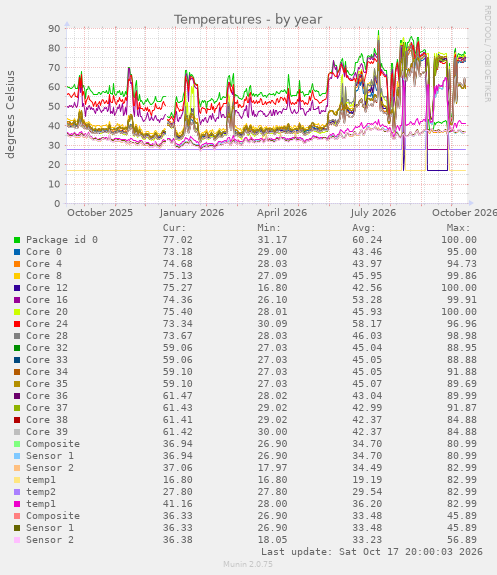Click the 'Core 12' legend label

click(x=47, y=288)
